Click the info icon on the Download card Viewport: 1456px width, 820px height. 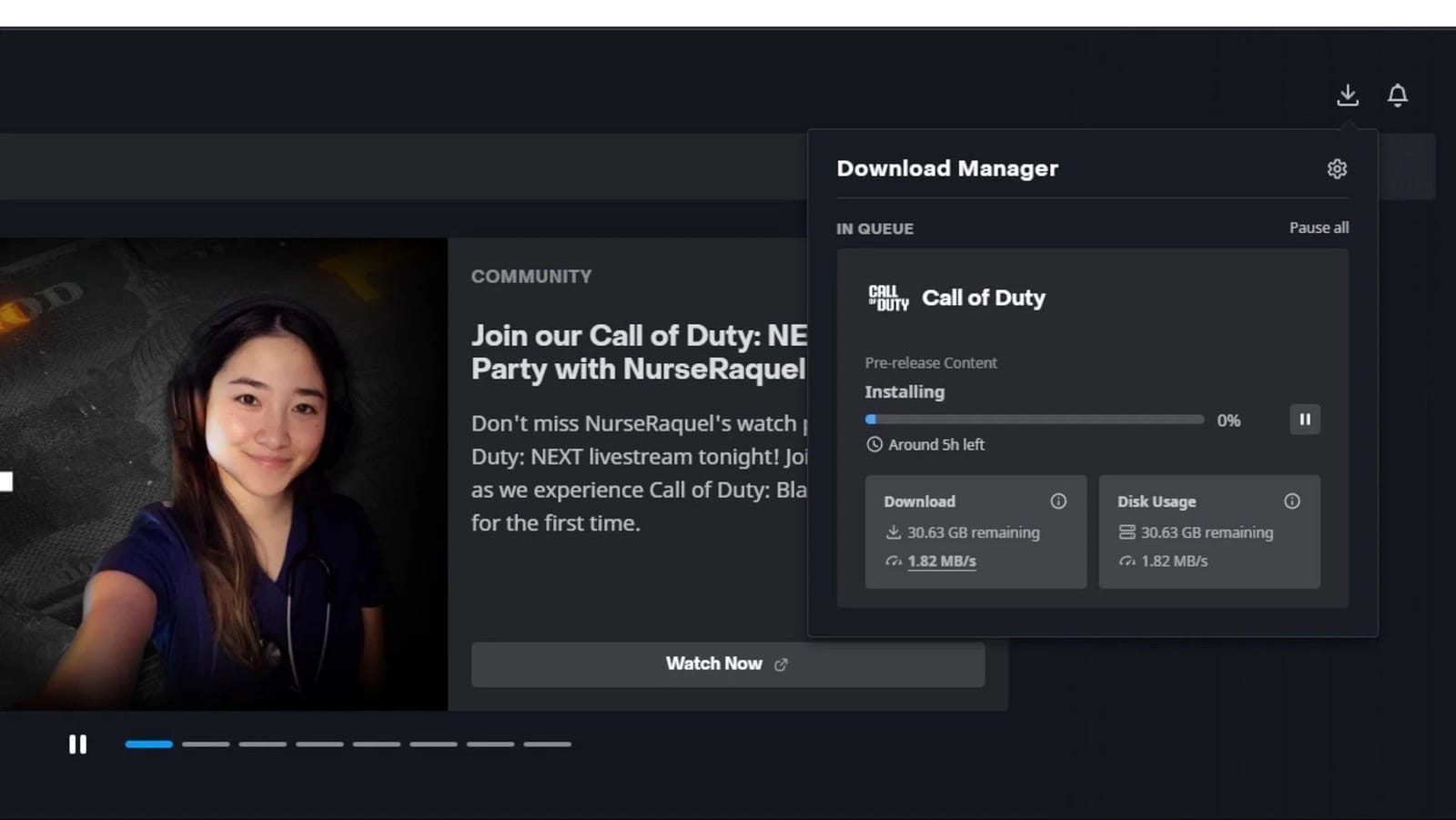pyautogui.click(x=1058, y=501)
